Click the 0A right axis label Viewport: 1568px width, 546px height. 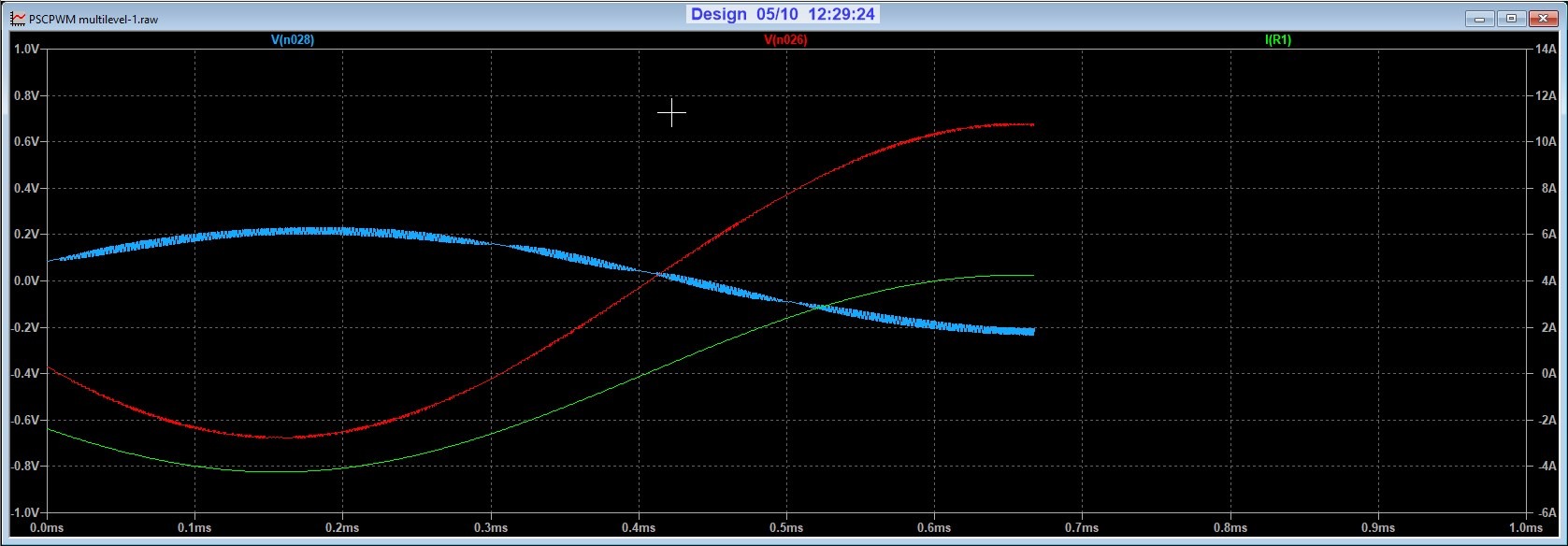coord(1549,374)
